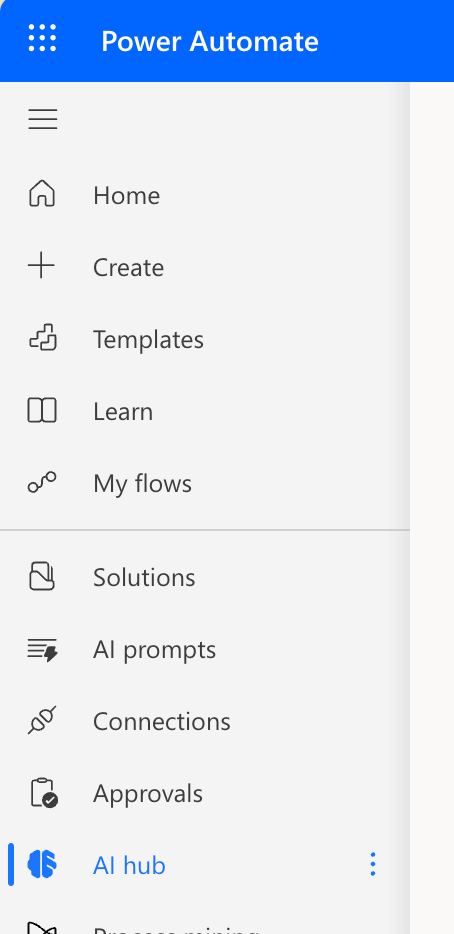Viewport: 454px width, 934px height.
Task: Open the Approvals clipboard icon
Action: (43, 793)
